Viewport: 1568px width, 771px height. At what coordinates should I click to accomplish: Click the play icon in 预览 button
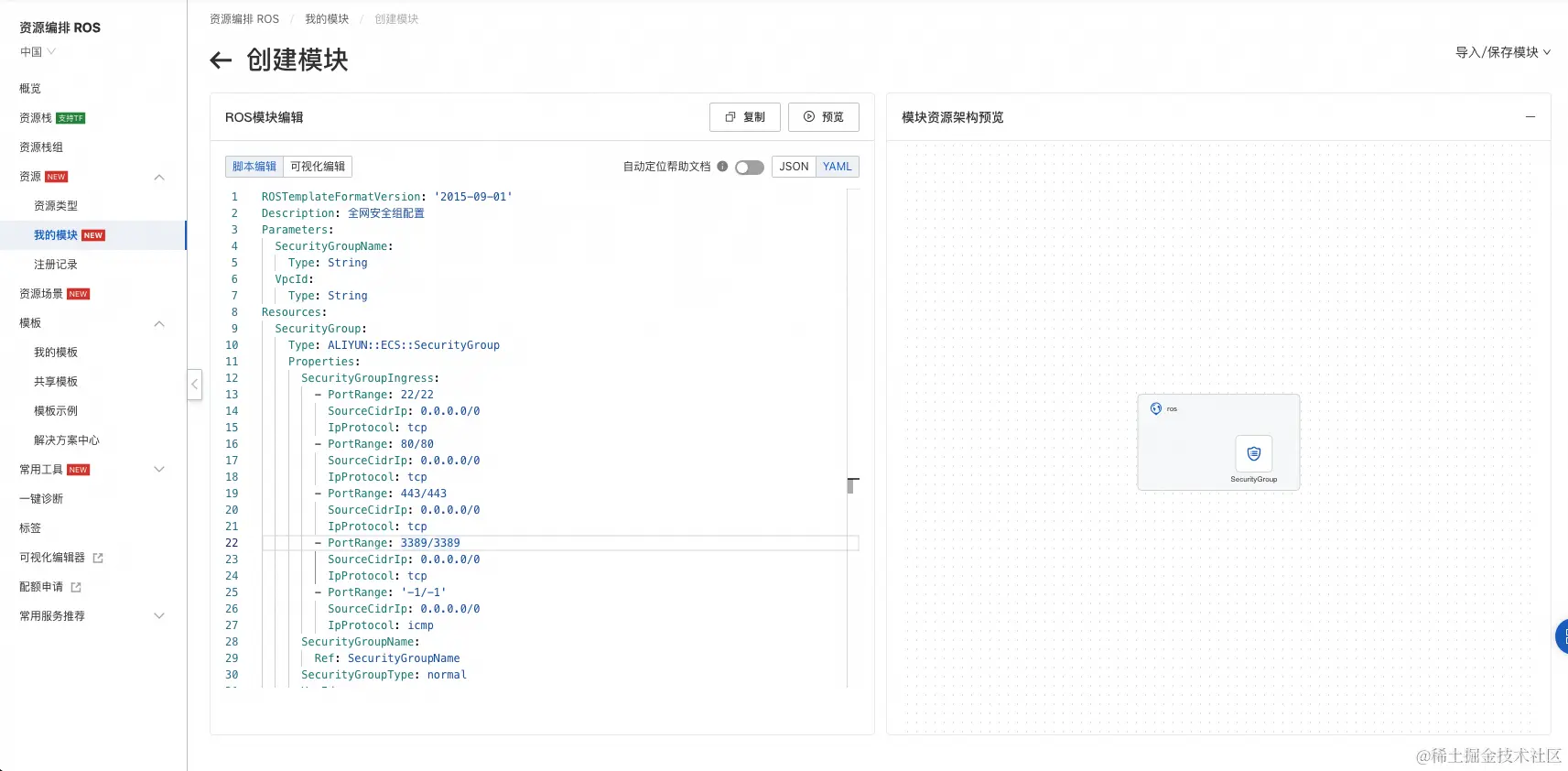809,117
